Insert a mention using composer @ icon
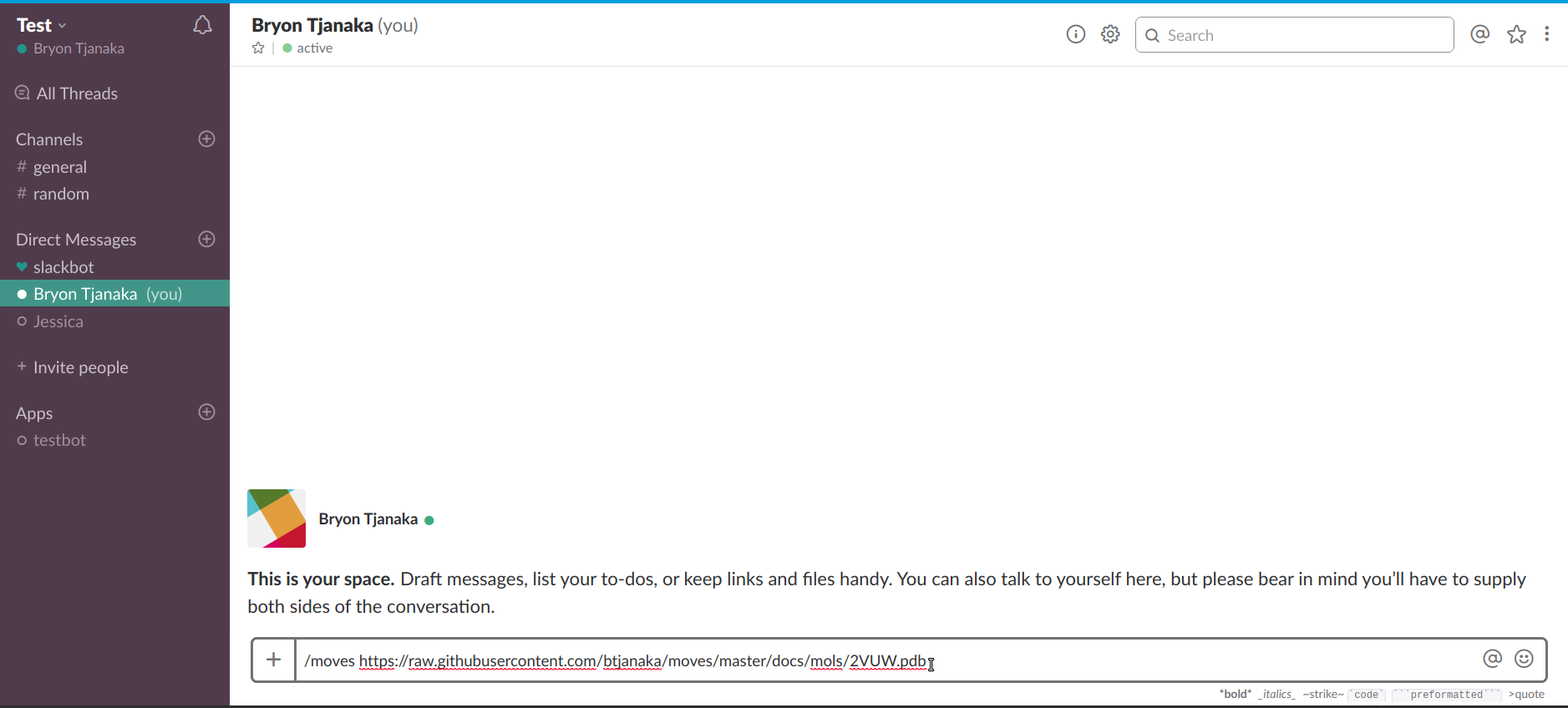 click(x=1493, y=659)
